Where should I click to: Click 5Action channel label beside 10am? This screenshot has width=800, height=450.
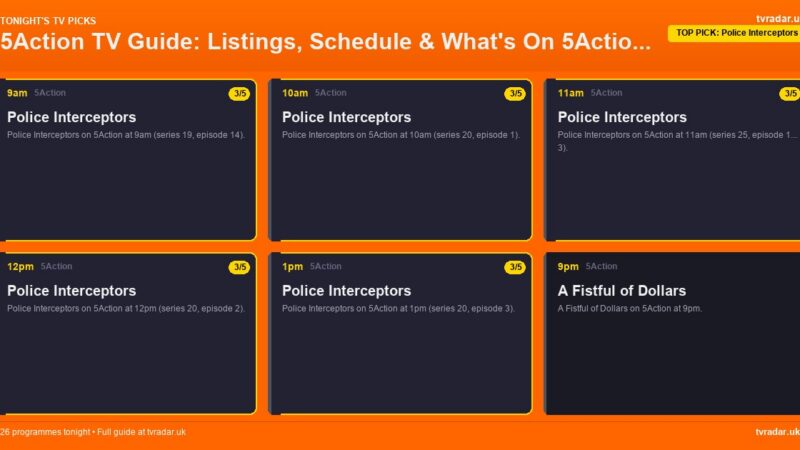pos(331,93)
